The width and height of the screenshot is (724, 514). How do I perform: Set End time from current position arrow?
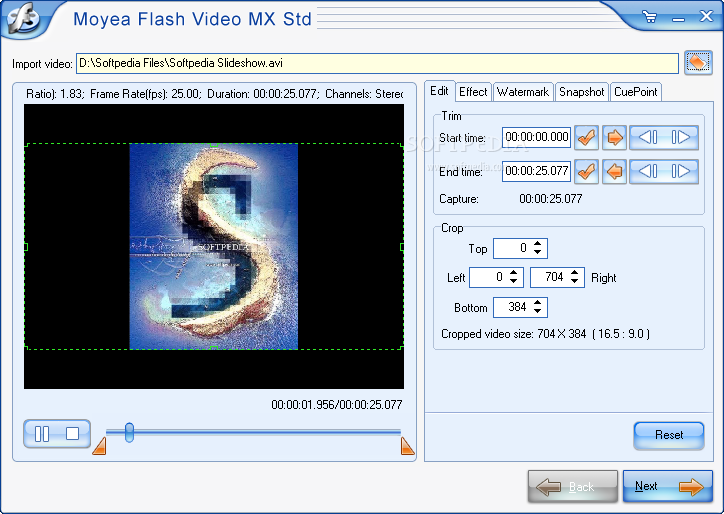[x=614, y=172]
